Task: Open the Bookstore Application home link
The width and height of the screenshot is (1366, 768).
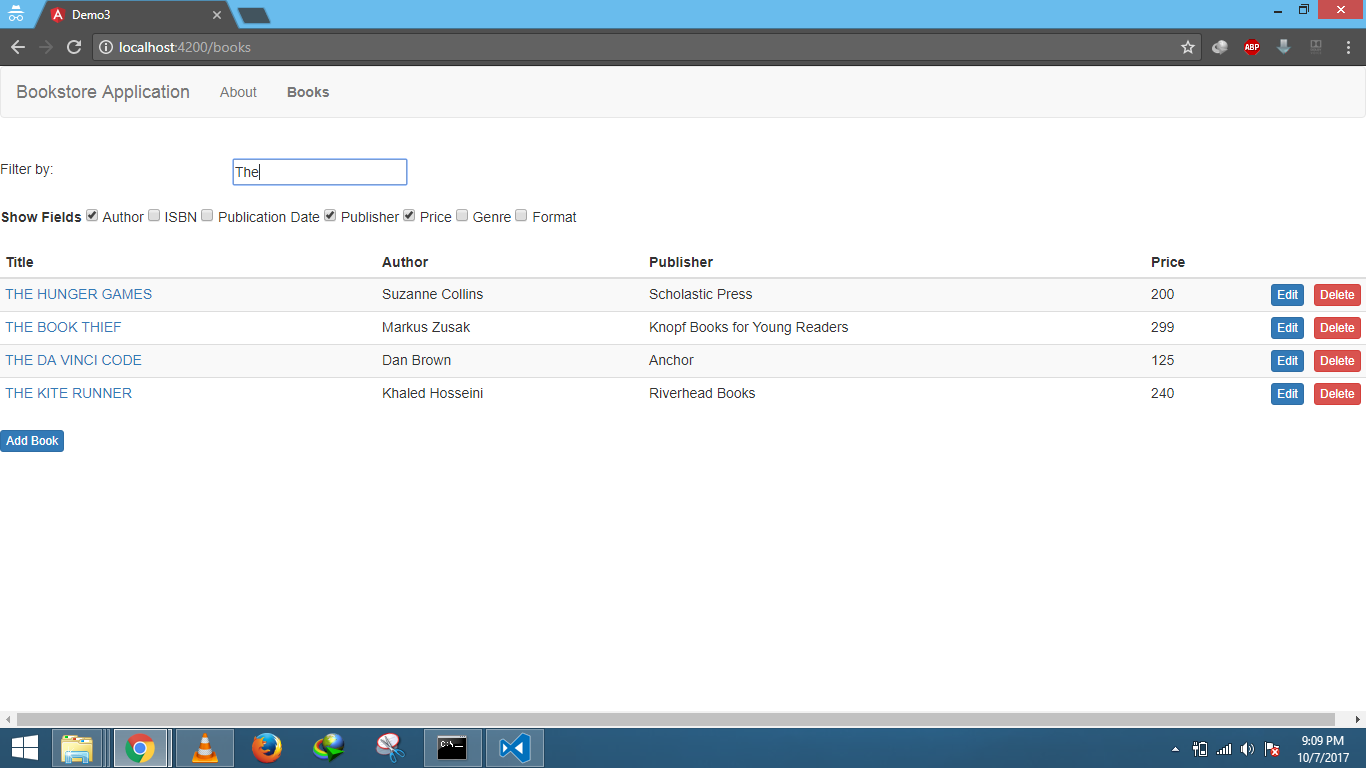Action: [x=103, y=92]
